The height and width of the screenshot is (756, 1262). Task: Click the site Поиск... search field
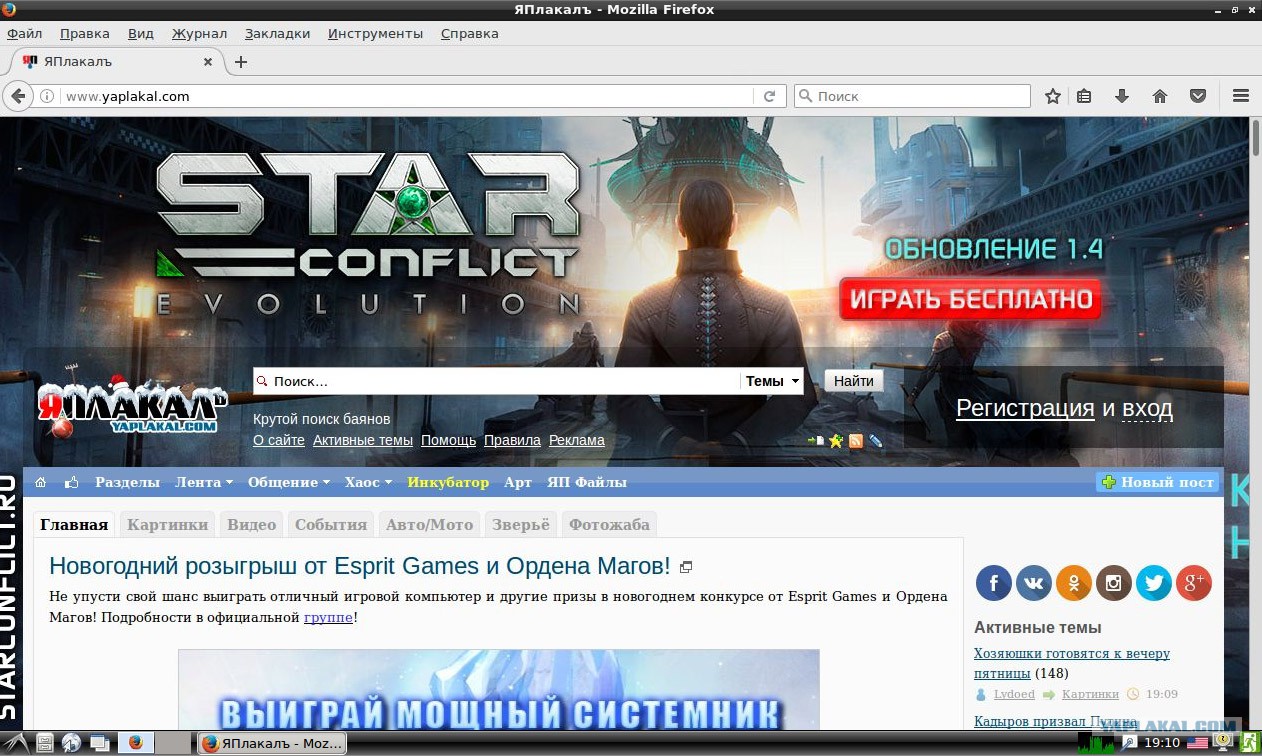497,381
